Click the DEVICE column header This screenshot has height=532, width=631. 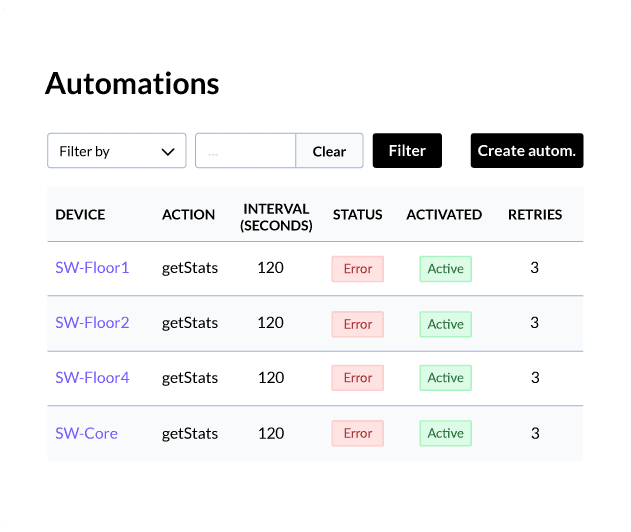[80, 215]
